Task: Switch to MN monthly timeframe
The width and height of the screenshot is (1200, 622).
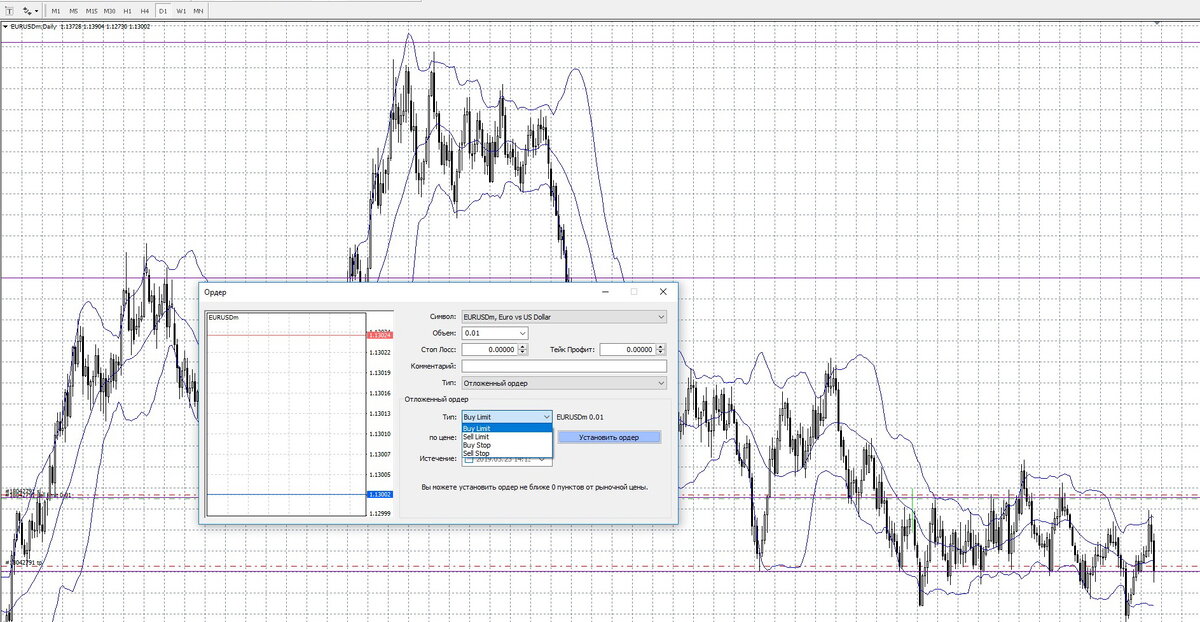Action: [x=198, y=10]
